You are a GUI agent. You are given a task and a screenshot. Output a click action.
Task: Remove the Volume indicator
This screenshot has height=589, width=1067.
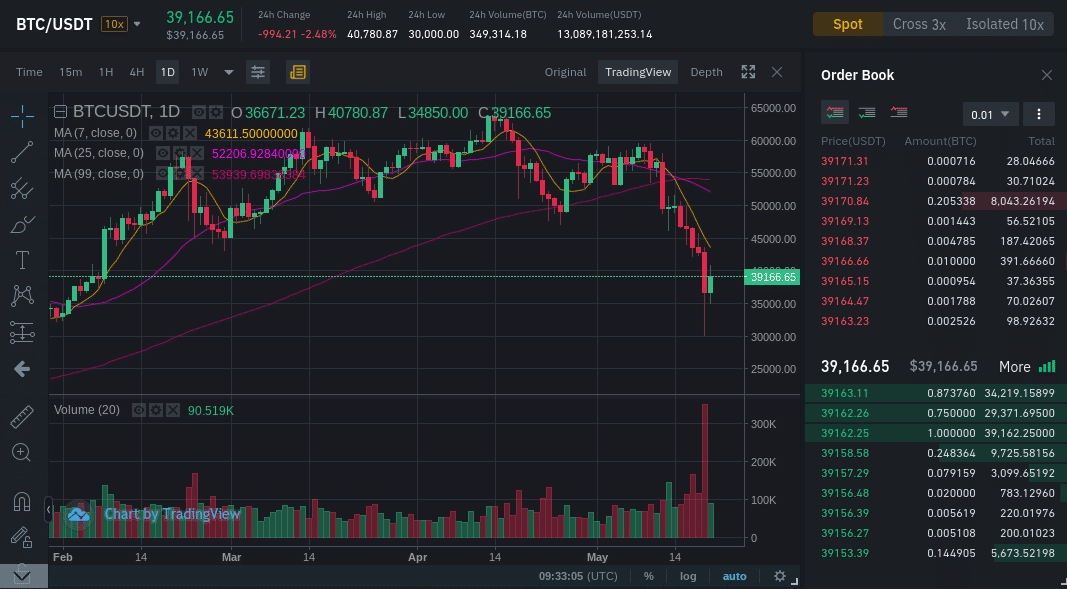(x=173, y=410)
